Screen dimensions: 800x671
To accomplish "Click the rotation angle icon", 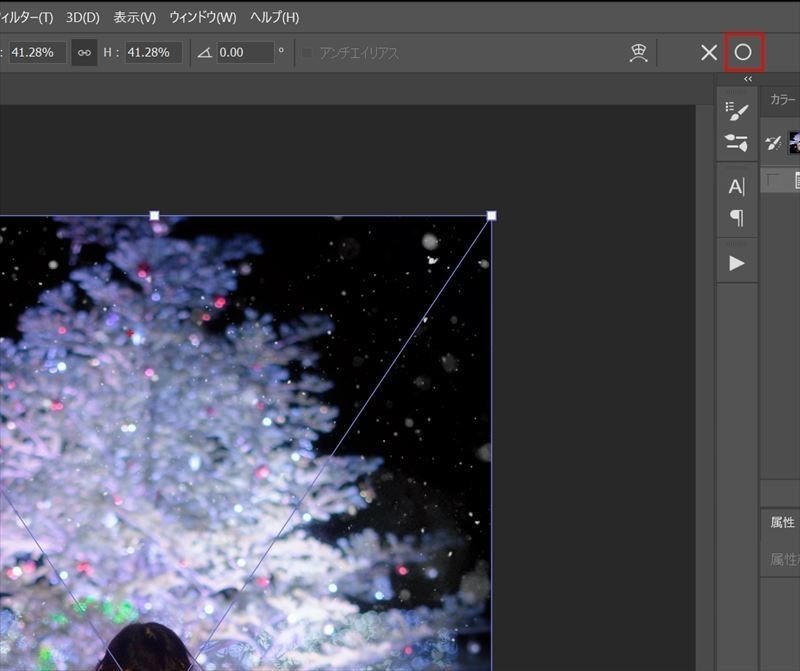I will pyautogui.click(x=205, y=53).
